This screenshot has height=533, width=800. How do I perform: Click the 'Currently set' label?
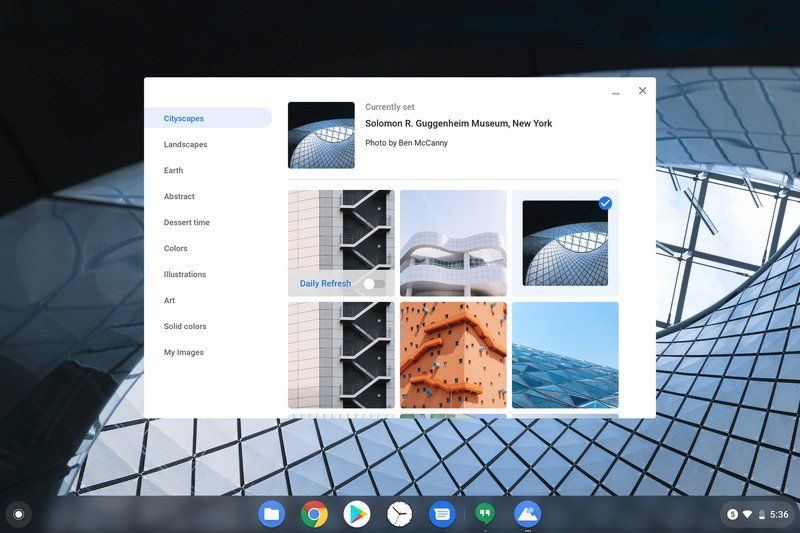390,107
